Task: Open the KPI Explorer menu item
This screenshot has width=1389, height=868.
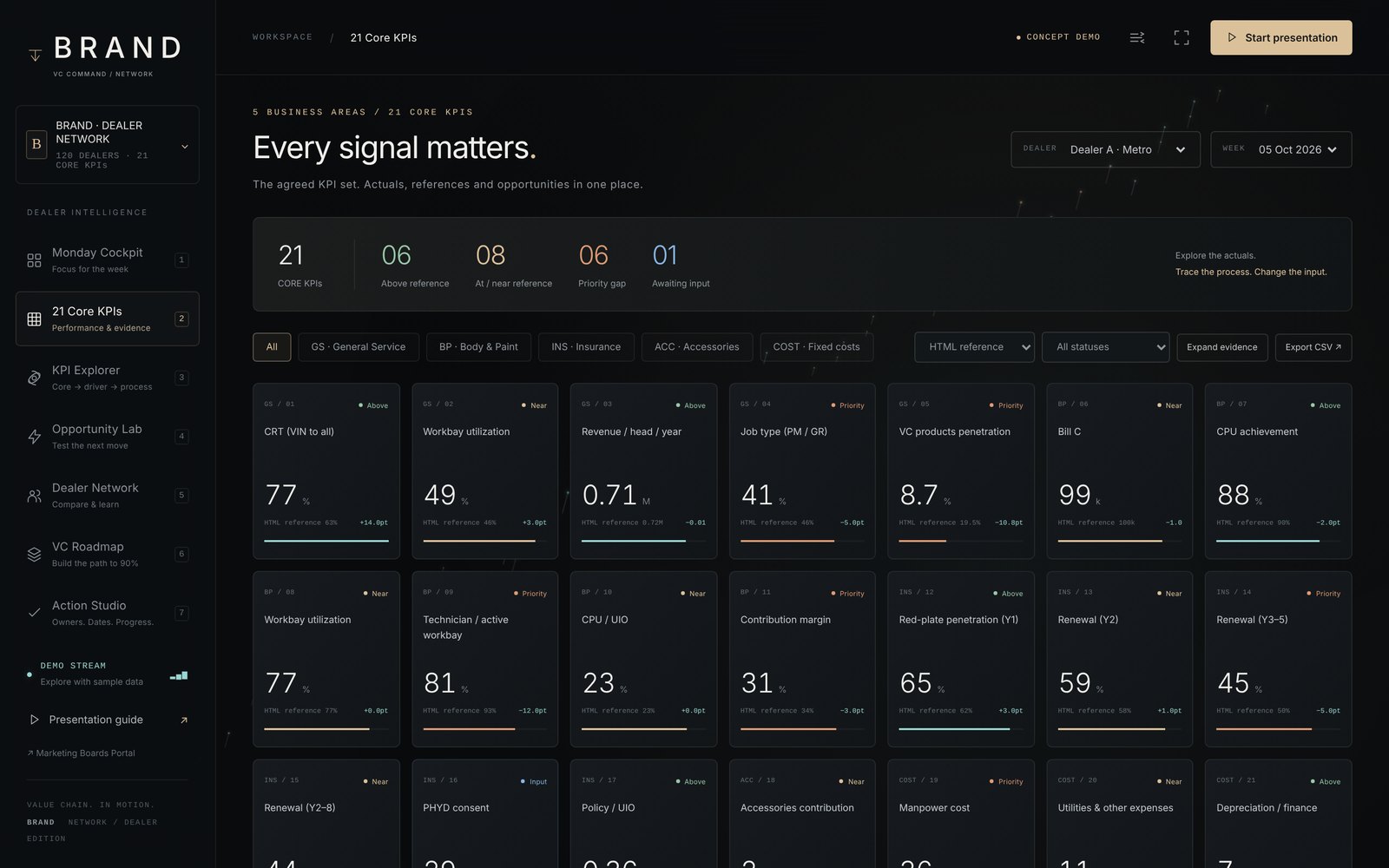Action: (x=108, y=378)
